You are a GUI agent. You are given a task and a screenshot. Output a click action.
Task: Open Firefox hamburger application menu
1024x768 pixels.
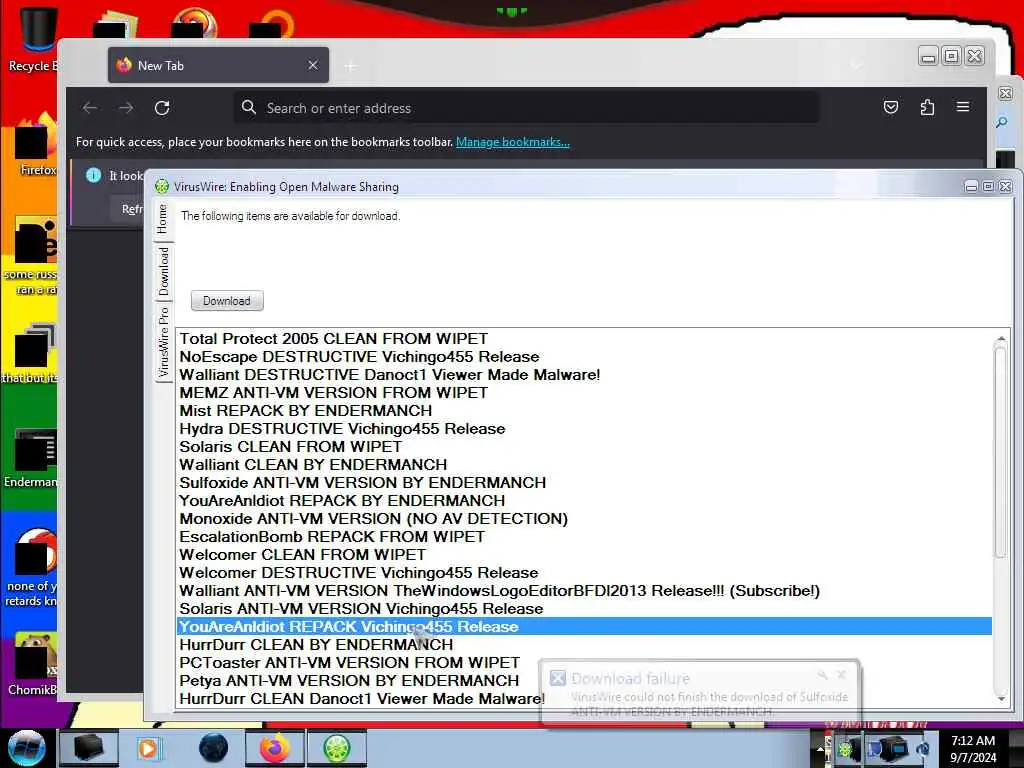[963, 106]
